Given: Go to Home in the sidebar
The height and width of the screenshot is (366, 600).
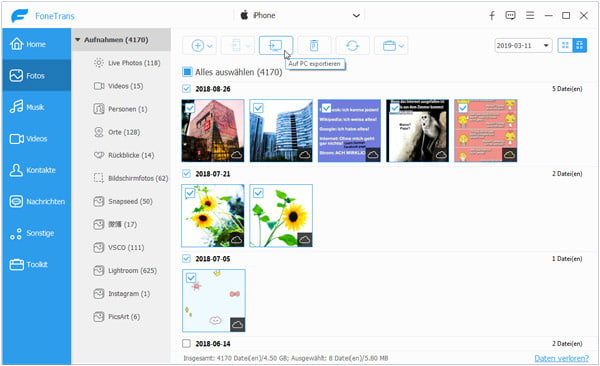Looking at the screenshot, I should (x=37, y=44).
